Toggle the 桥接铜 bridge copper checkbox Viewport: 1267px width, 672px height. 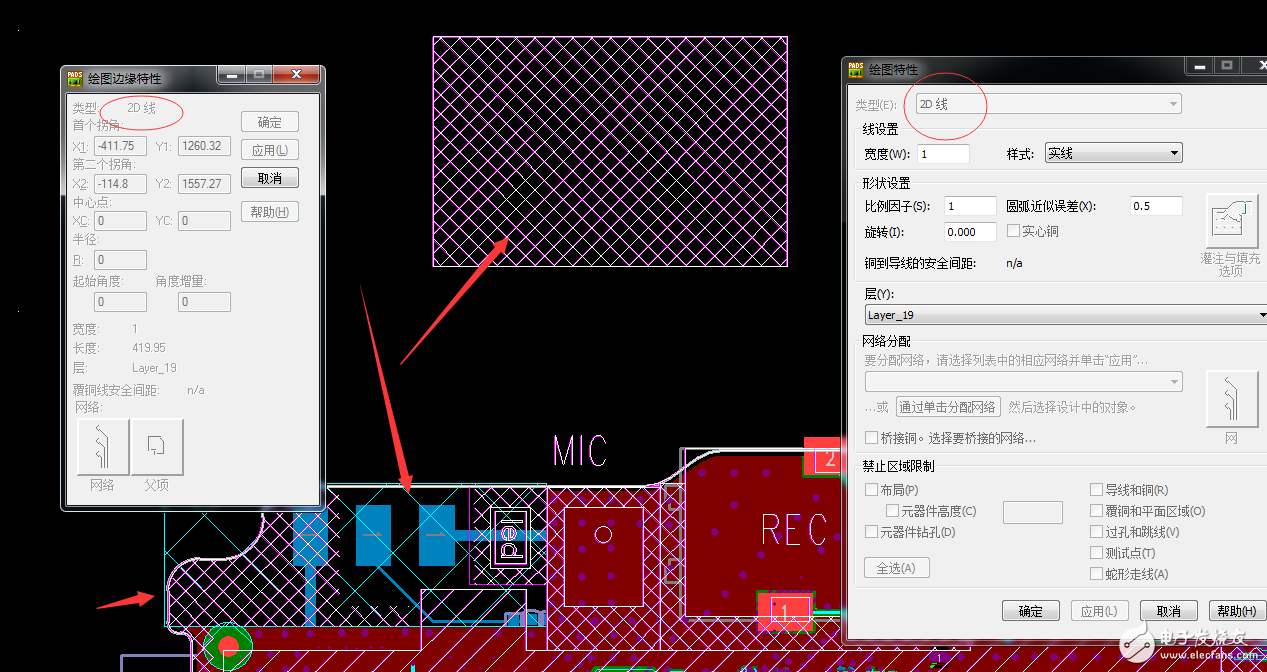pyautogui.click(x=871, y=438)
